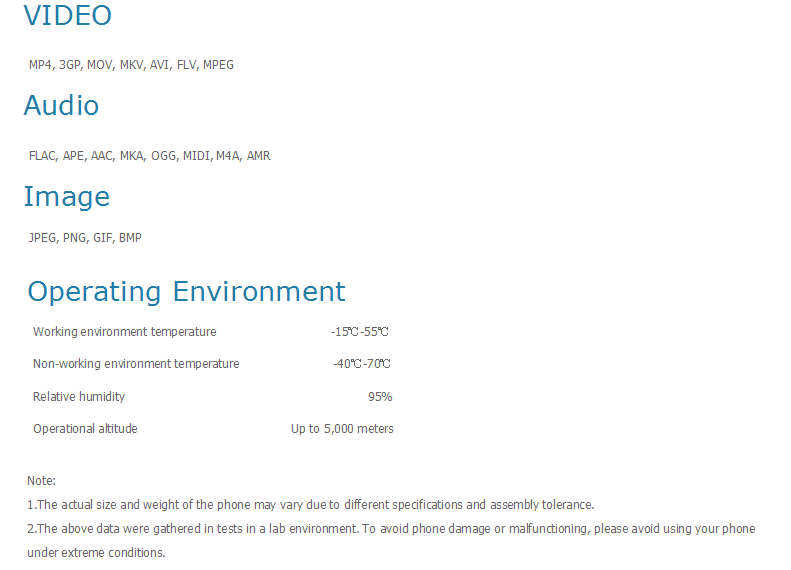Click the VIDEO section heading
This screenshot has width=791, height=570.
(x=68, y=15)
